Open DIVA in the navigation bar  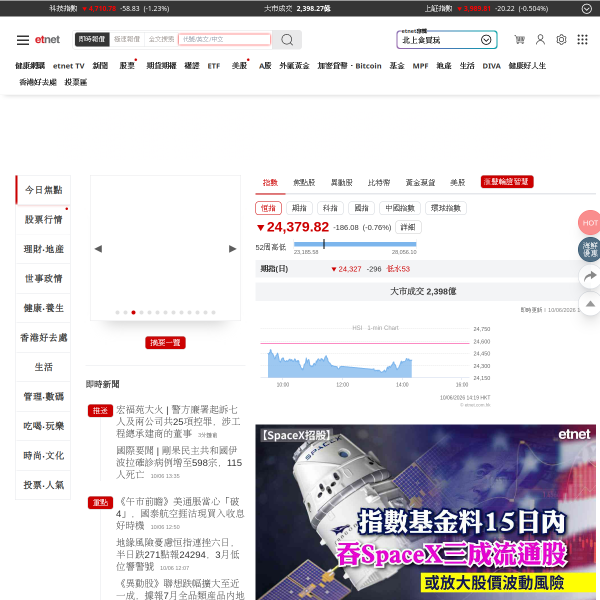pos(492,66)
